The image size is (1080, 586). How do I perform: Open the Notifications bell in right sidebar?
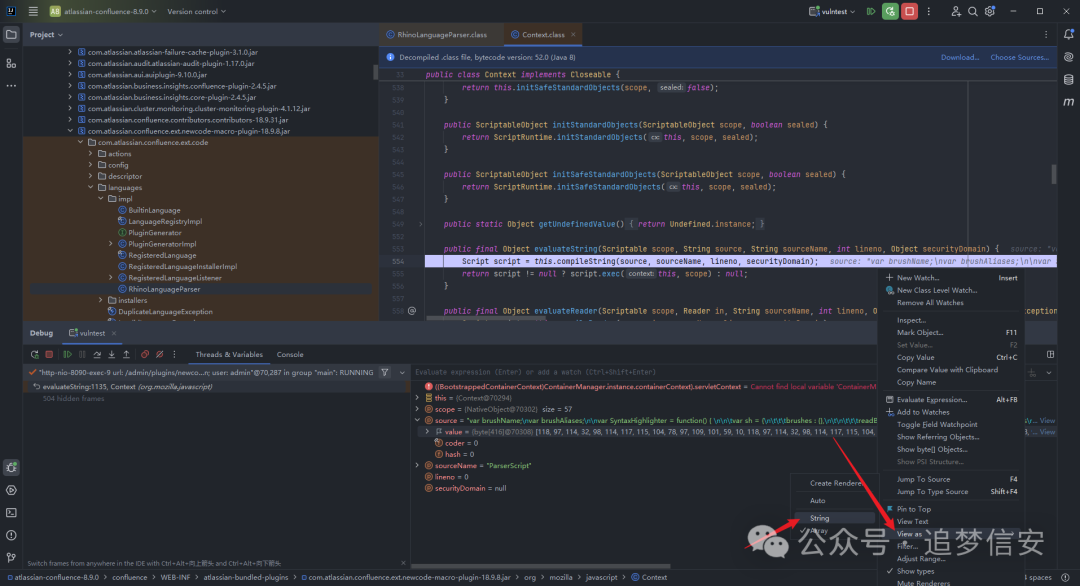pos(1068,34)
